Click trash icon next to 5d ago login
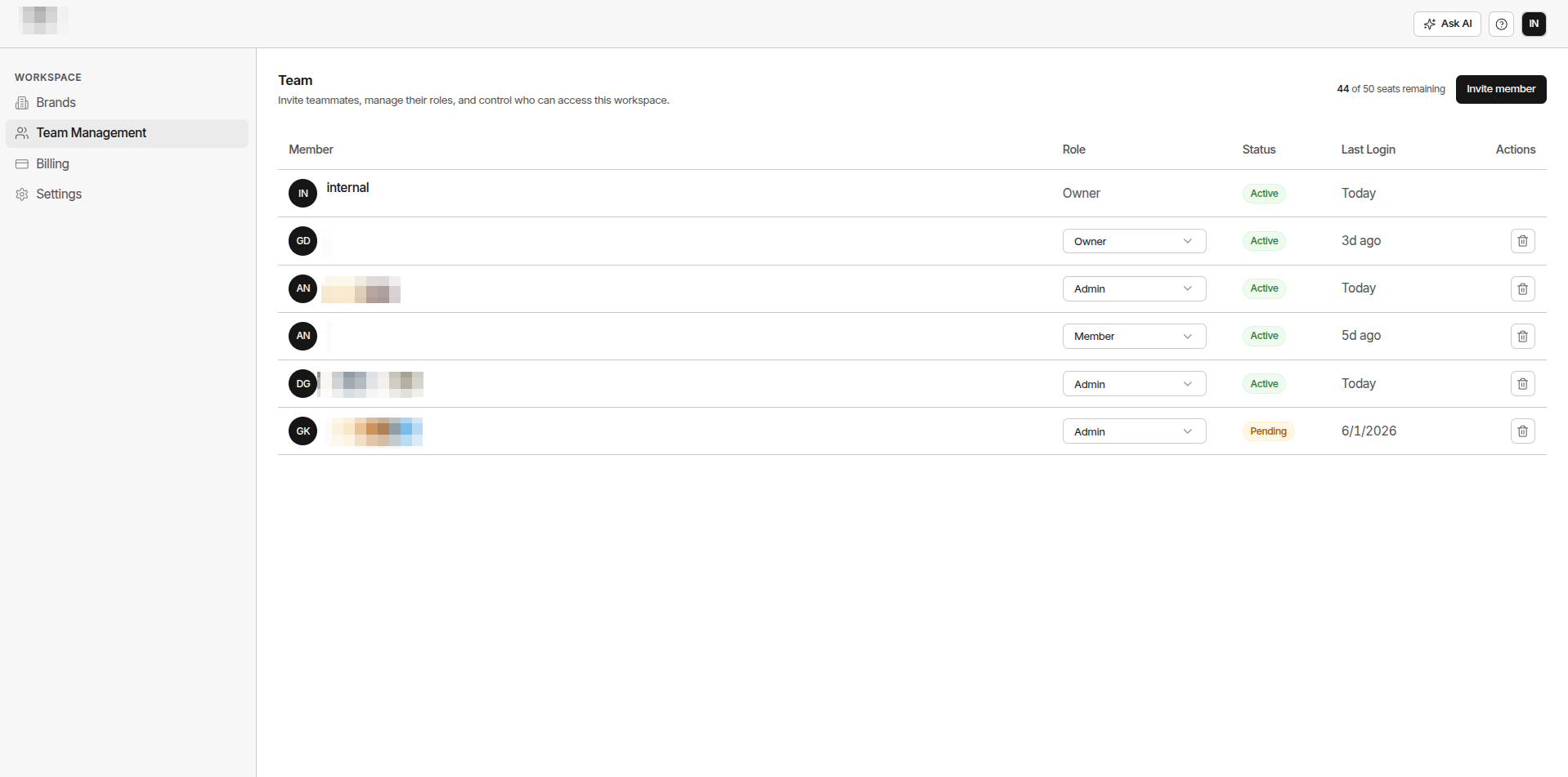The height and width of the screenshot is (777, 1568). click(x=1522, y=336)
